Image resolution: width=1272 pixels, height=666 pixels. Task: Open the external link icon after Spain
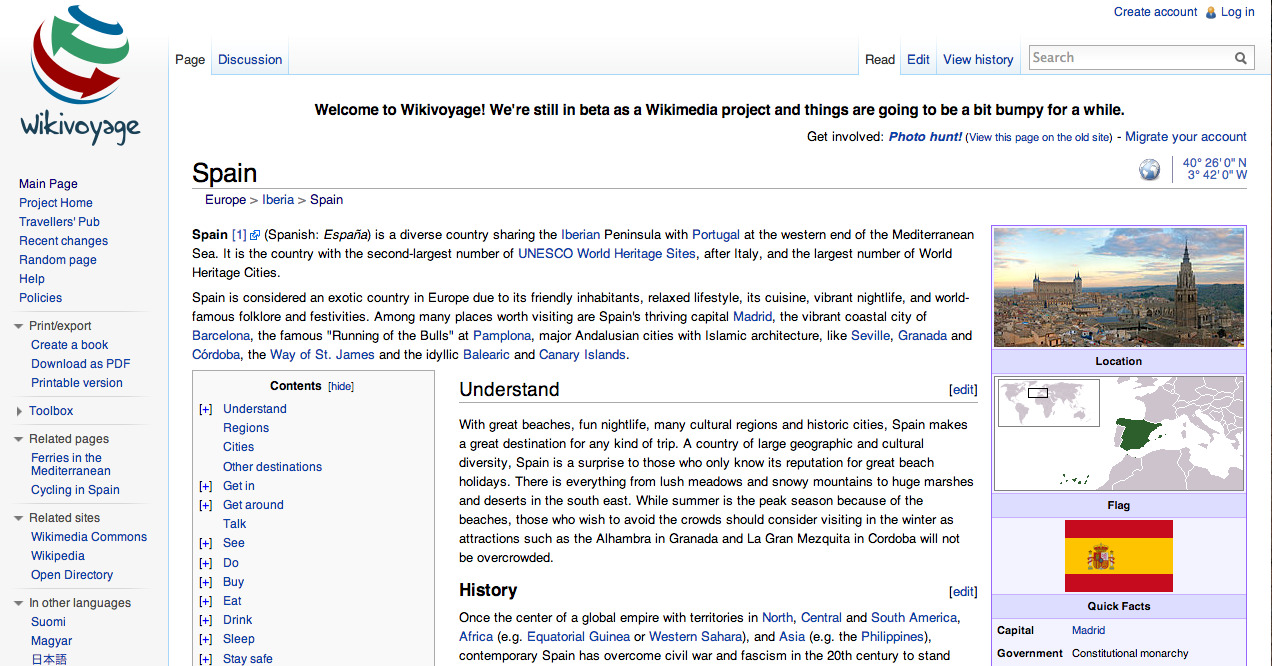[x=254, y=234]
